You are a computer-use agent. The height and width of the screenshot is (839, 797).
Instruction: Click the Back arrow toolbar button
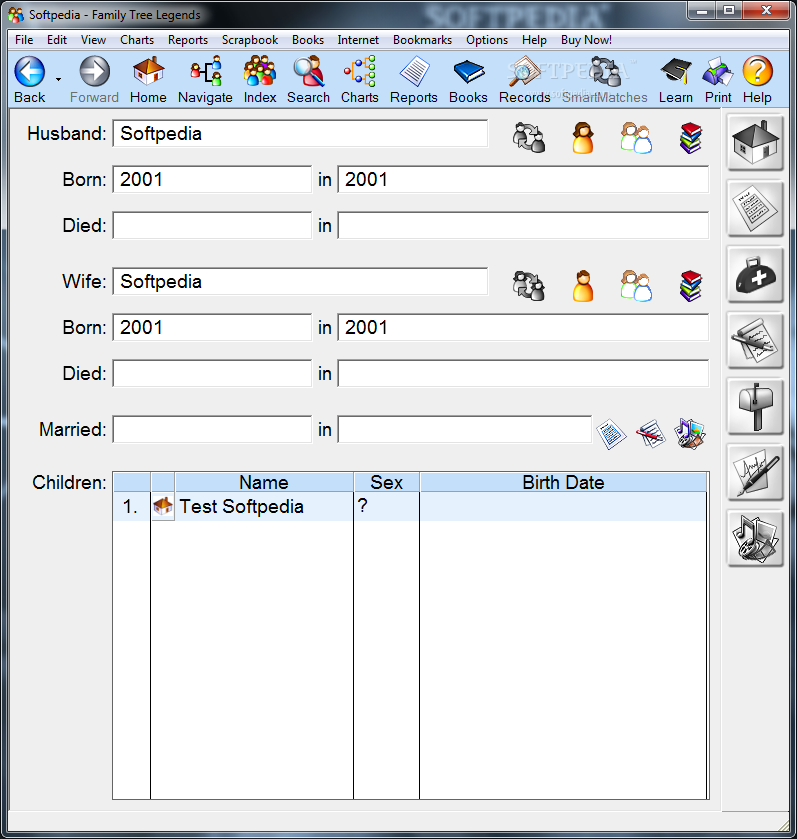click(x=30, y=79)
